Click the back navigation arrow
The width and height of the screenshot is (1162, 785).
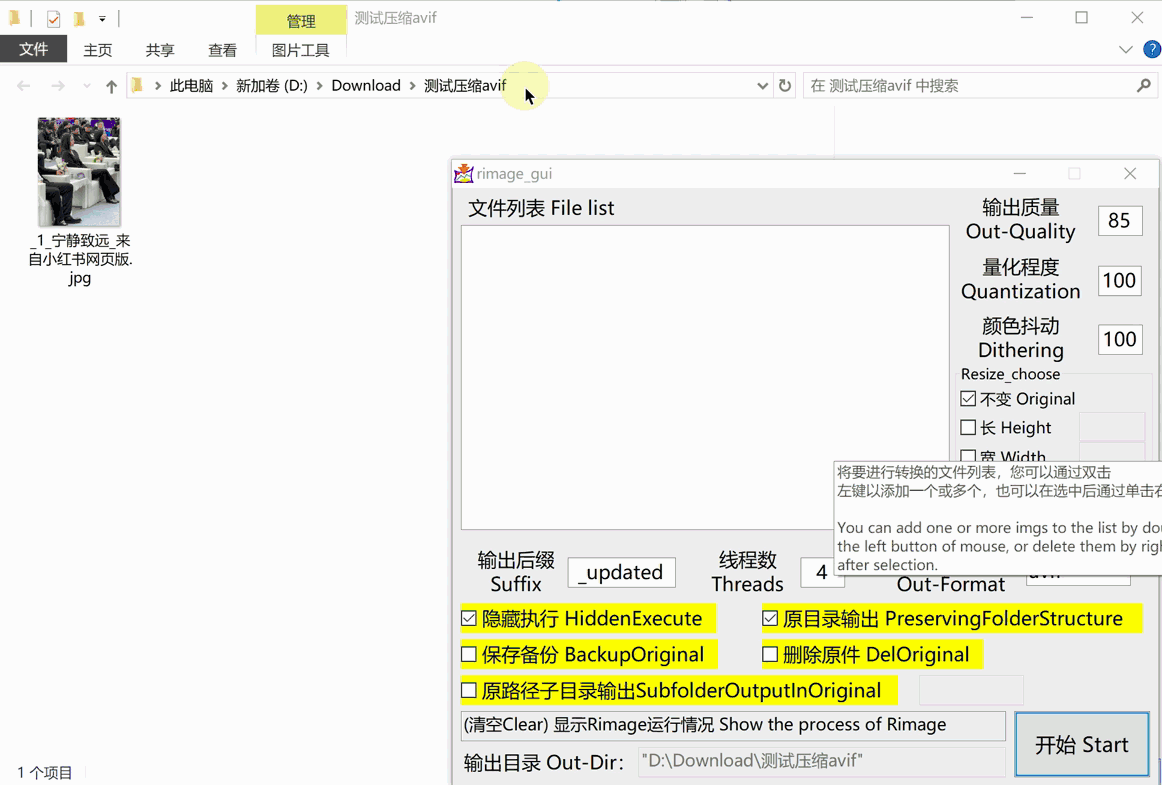[x=24, y=86]
